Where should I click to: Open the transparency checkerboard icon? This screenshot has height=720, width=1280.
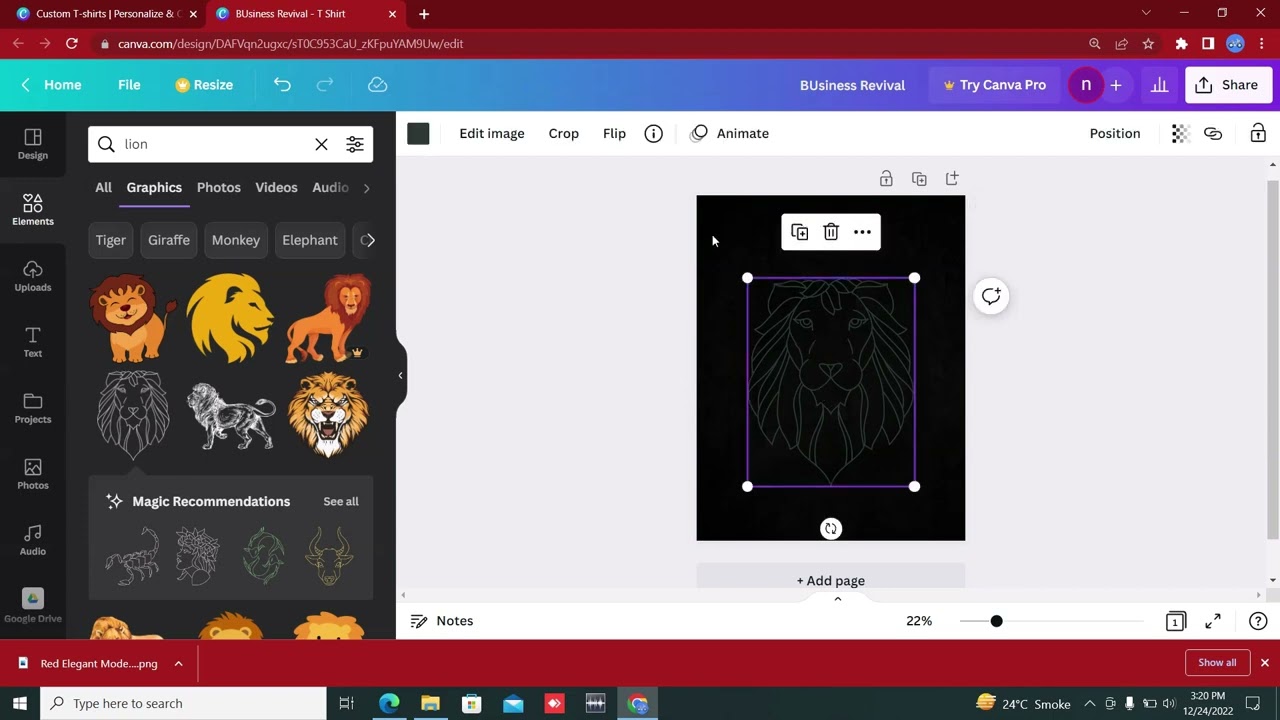click(1180, 133)
